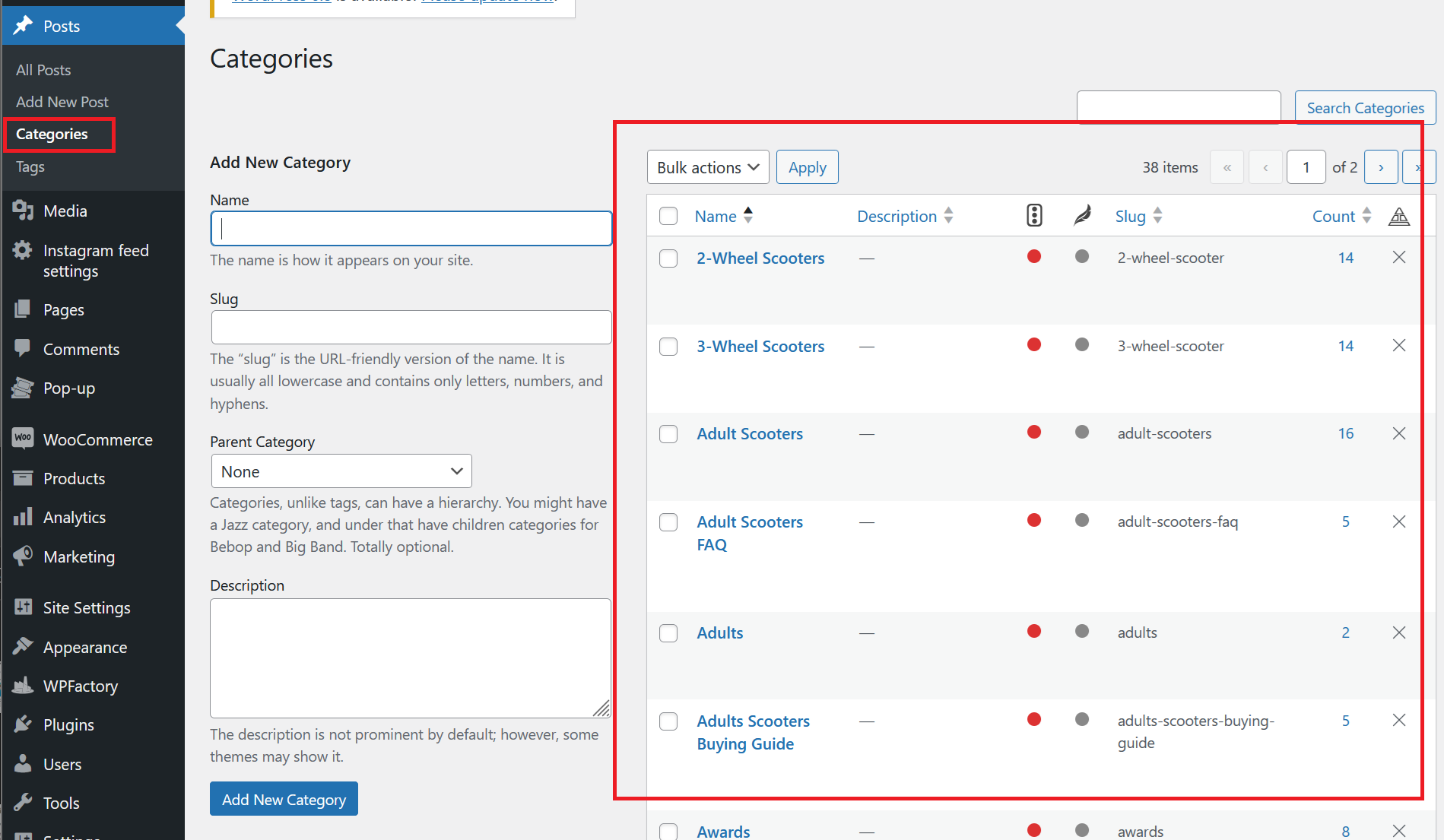Click the X icon in Adults Scooters Buying Guide row
Screen dimensions: 1444x840
coord(1399,720)
